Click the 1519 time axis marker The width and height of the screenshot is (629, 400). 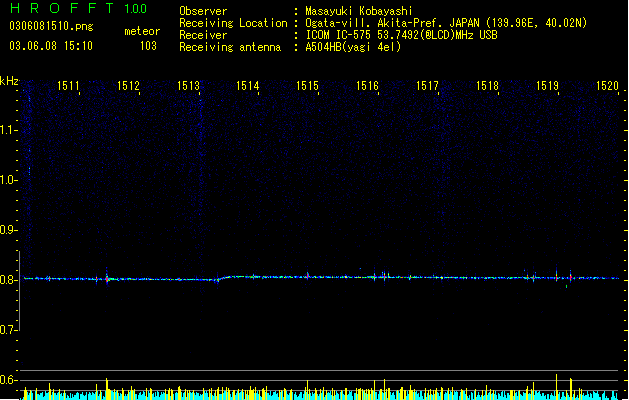click(x=547, y=86)
